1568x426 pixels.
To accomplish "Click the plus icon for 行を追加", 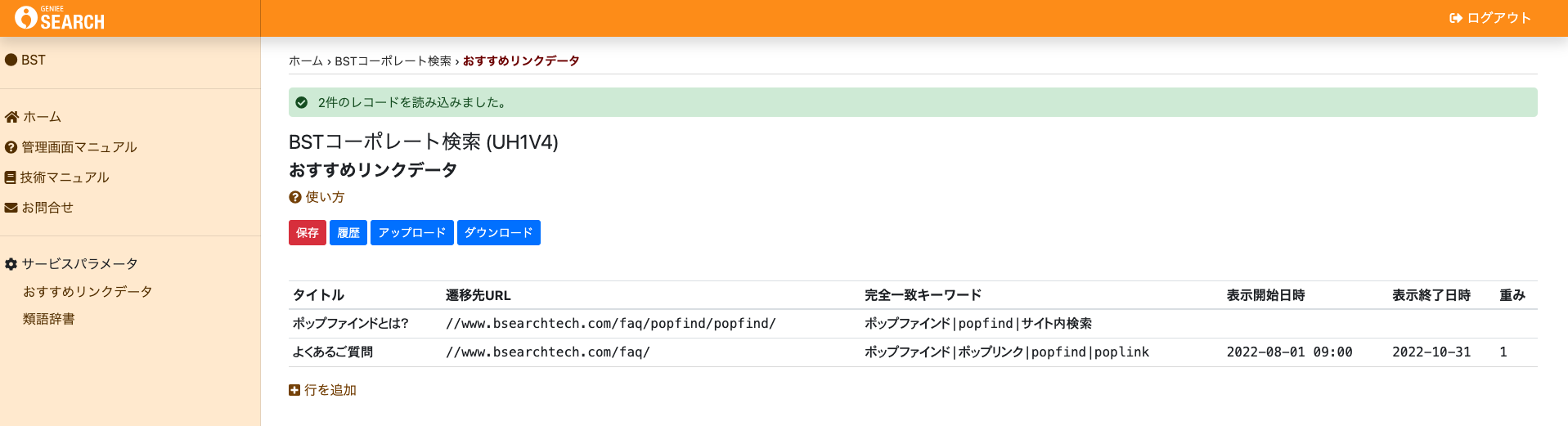I will pos(294,390).
